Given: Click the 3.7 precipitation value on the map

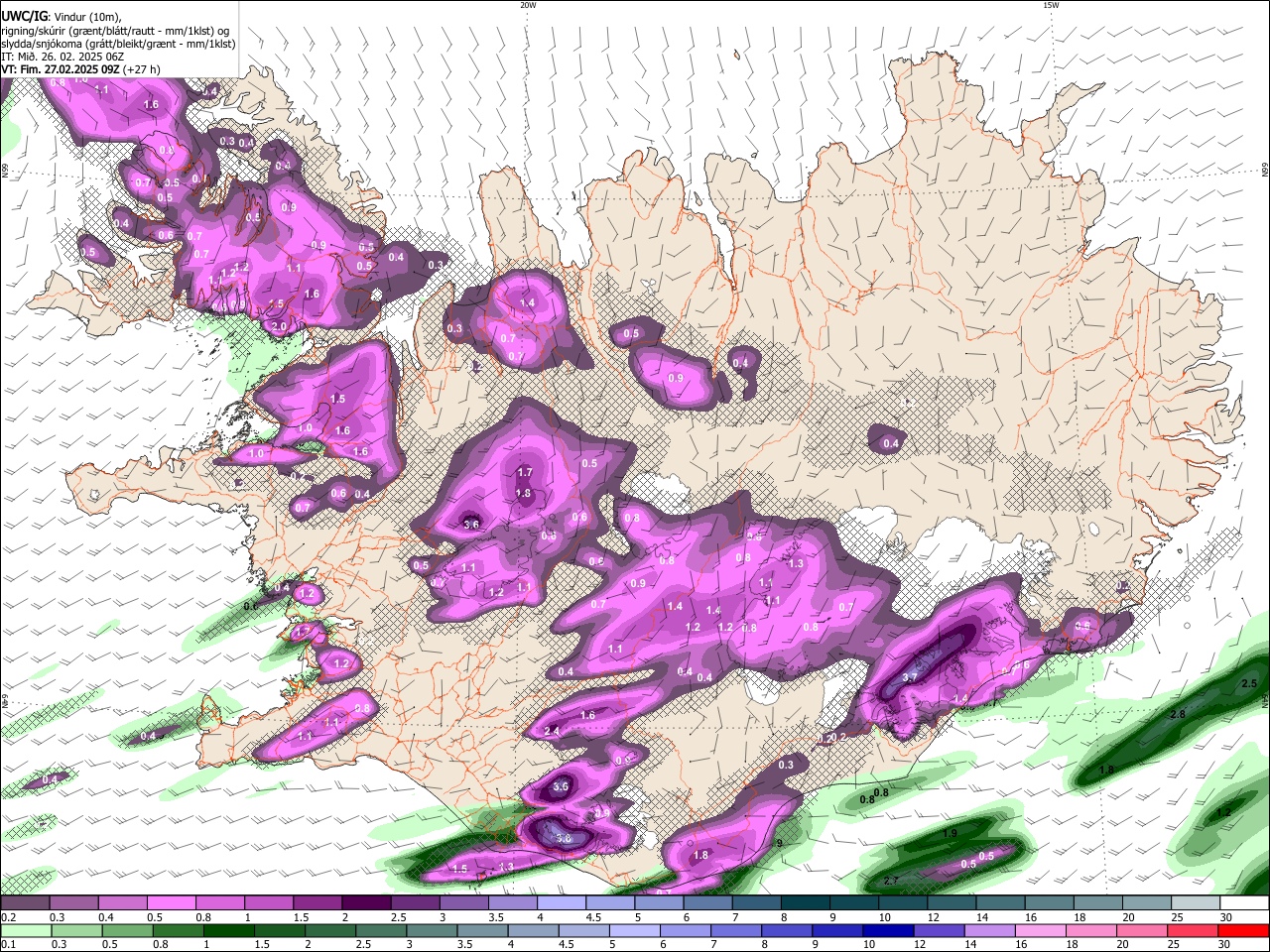Looking at the screenshot, I should coord(910,677).
